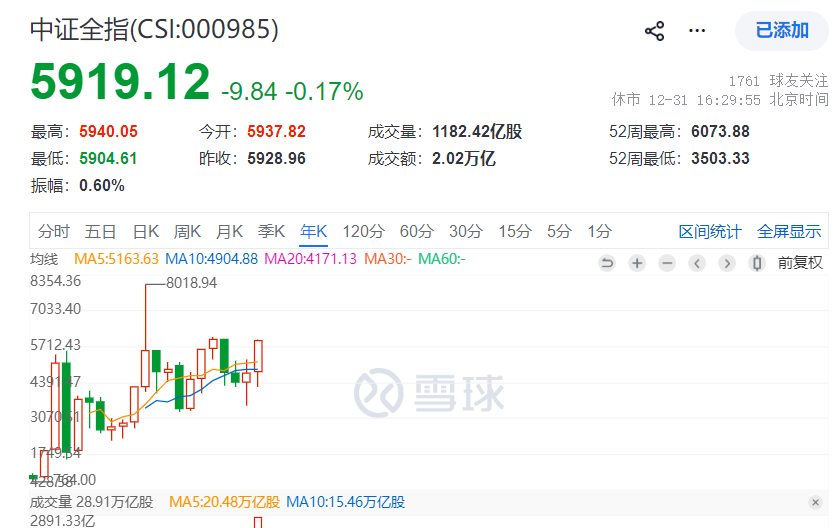
Task: Zoom in chart with plus icon
Action: (637, 263)
